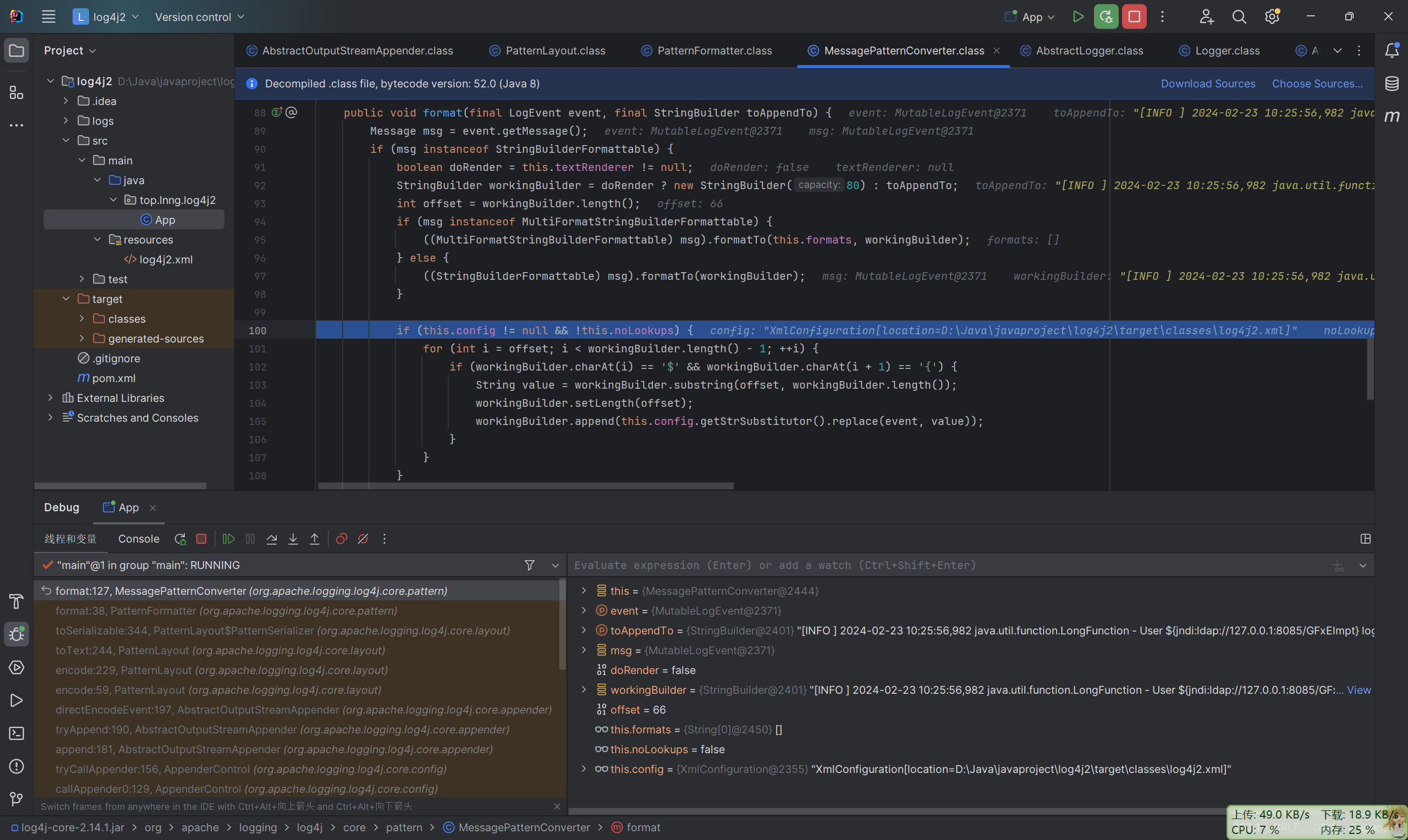The image size is (1408, 840).
Task: Open the Services tool window
Action: (x=16, y=667)
